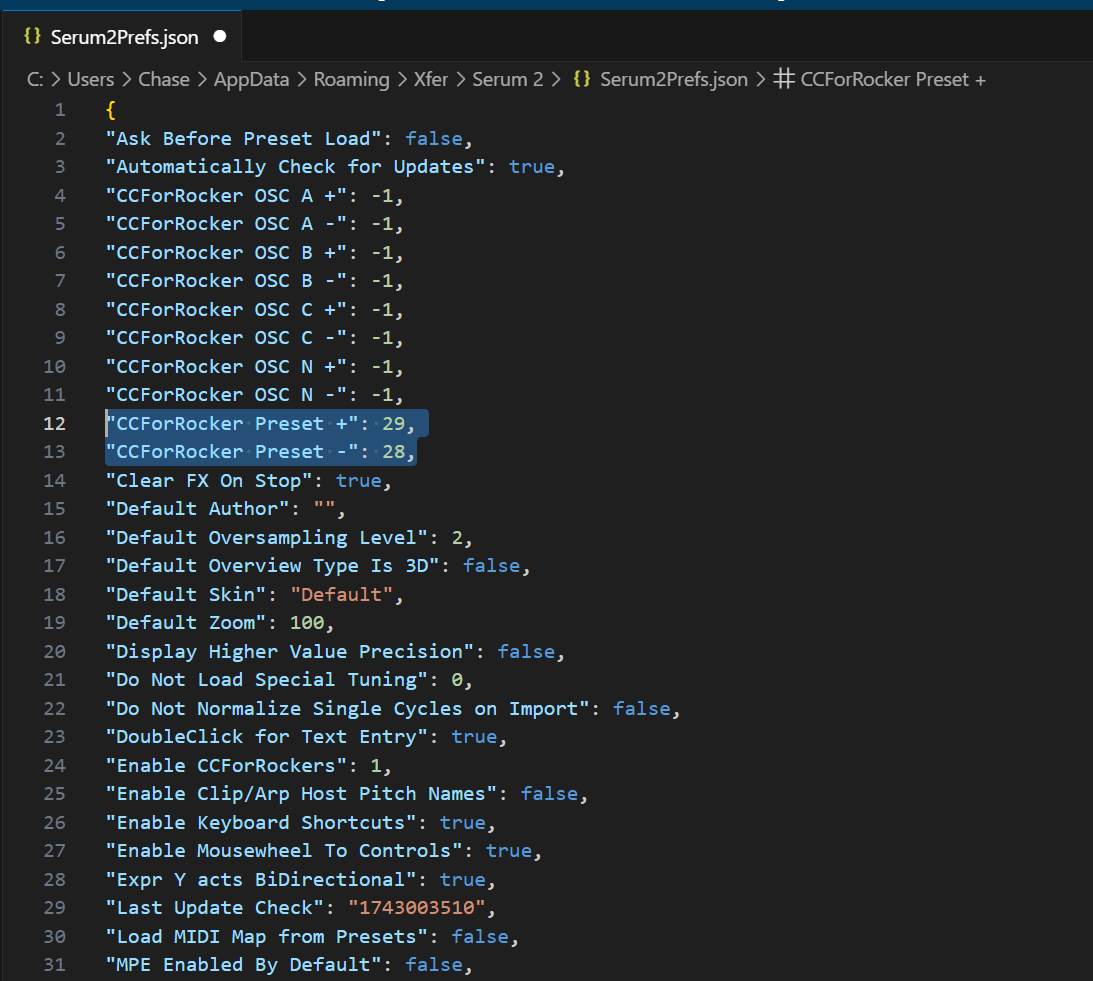
Task: Click the true value of Automatically Check for Updates
Action: point(532,167)
